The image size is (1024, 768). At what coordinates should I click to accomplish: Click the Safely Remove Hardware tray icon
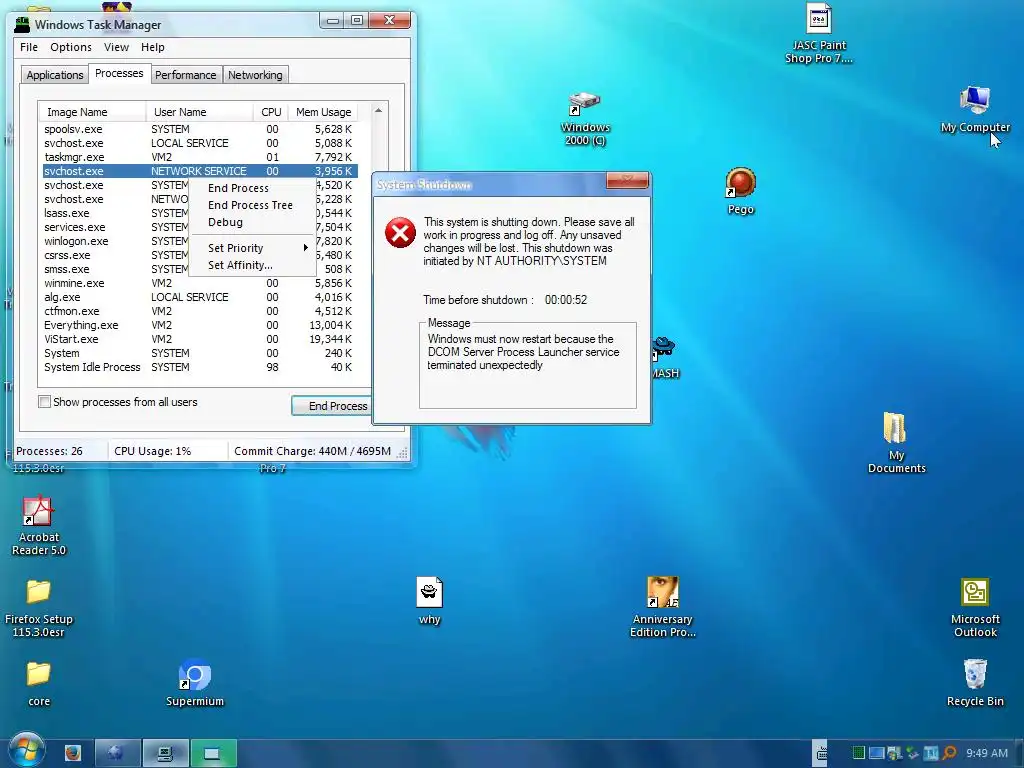pyautogui.click(x=912, y=753)
